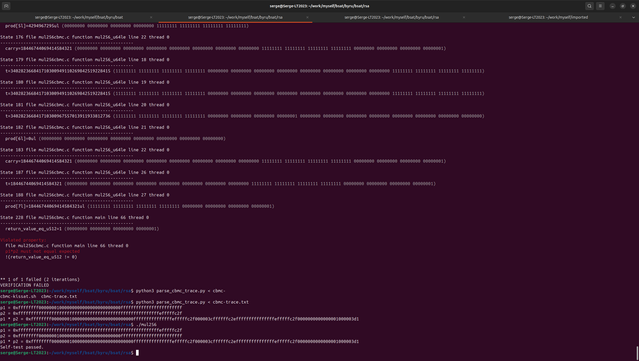Switch to the ~/work/myself/imported tab
639x361 pixels.
click(x=548, y=18)
